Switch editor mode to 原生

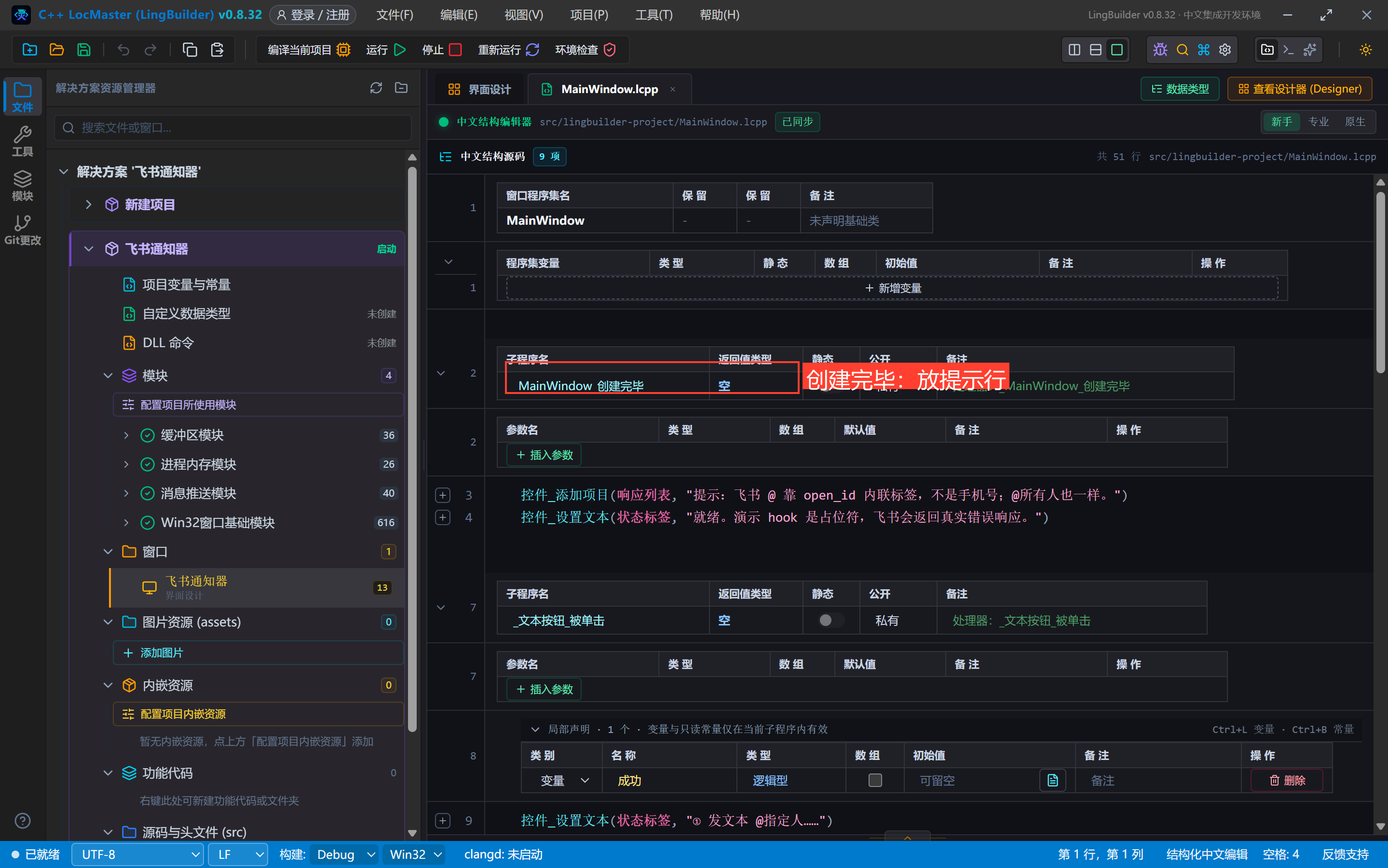(1355, 122)
